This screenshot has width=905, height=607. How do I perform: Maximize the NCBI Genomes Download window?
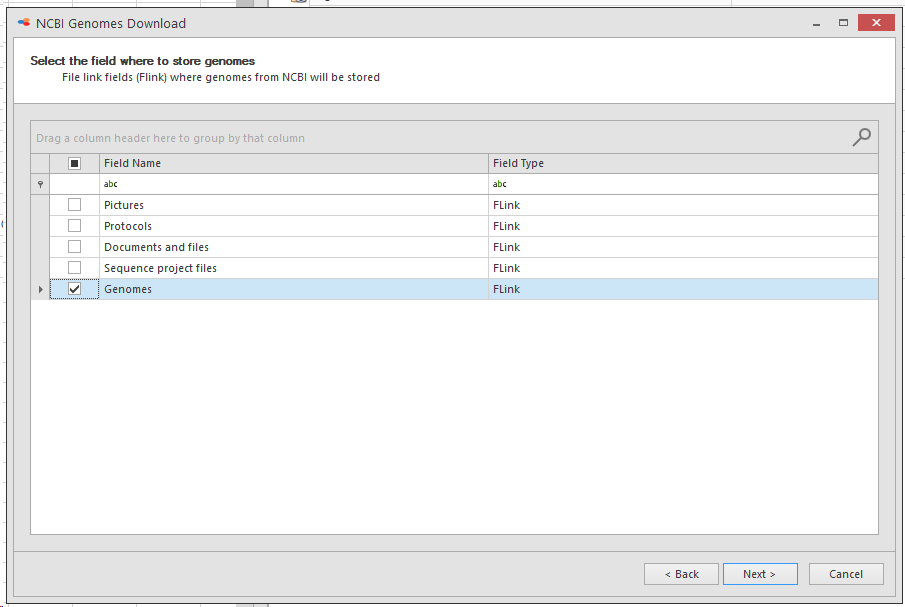(x=843, y=23)
